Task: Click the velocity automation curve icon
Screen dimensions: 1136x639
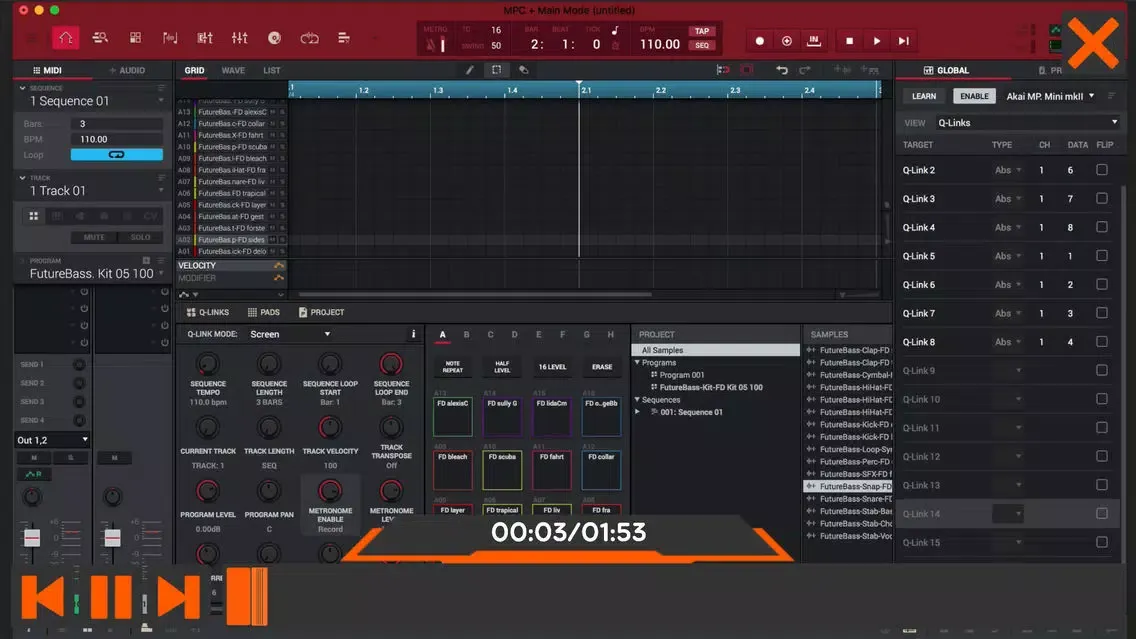Action: click(x=279, y=266)
